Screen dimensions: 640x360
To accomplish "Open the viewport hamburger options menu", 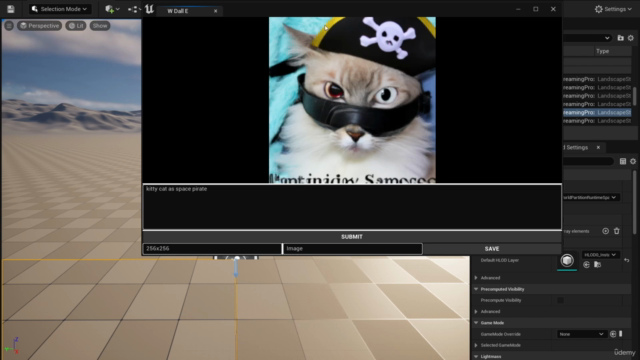I will click(9, 26).
